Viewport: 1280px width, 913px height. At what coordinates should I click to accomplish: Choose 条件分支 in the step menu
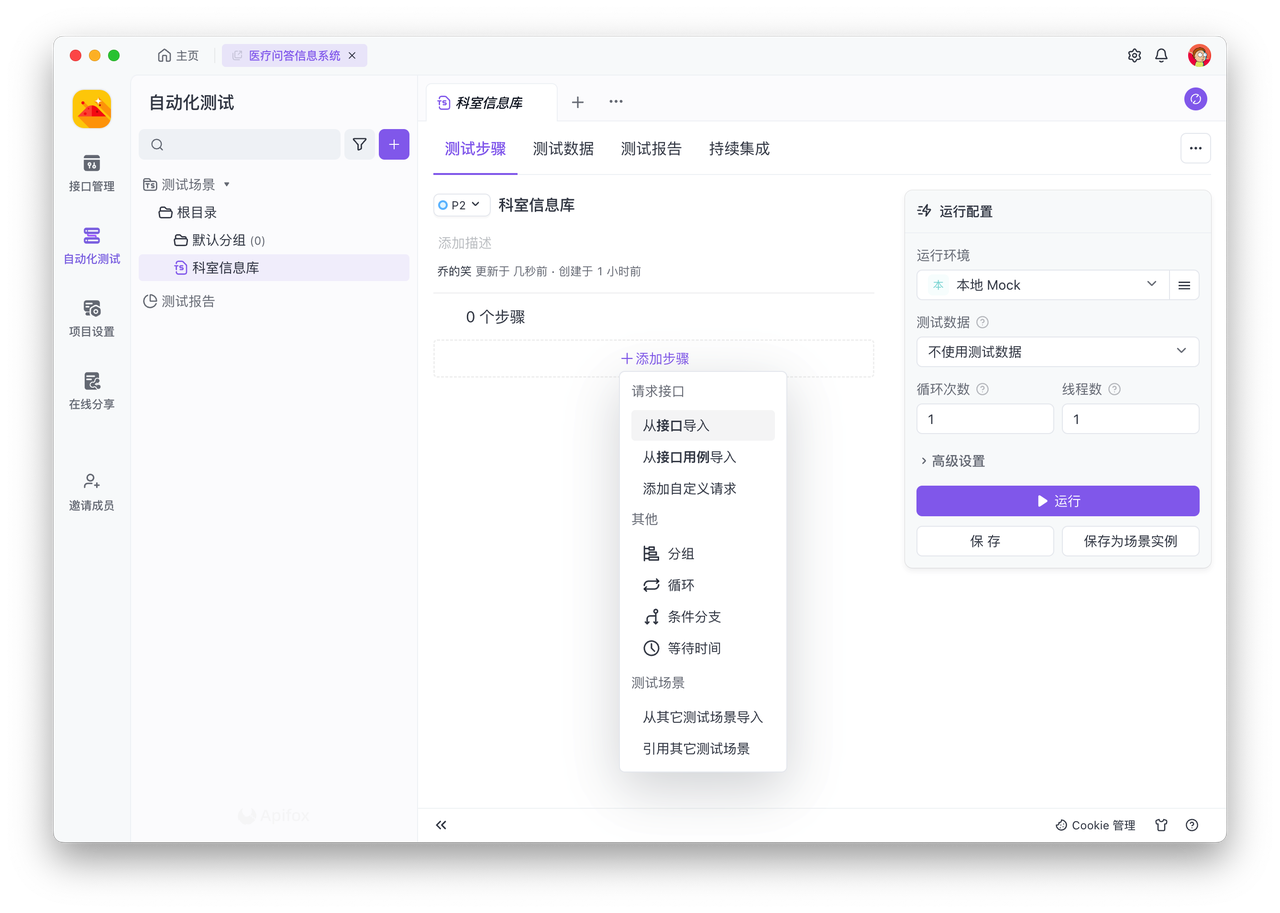pyautogui.click(x=694, y=617)
